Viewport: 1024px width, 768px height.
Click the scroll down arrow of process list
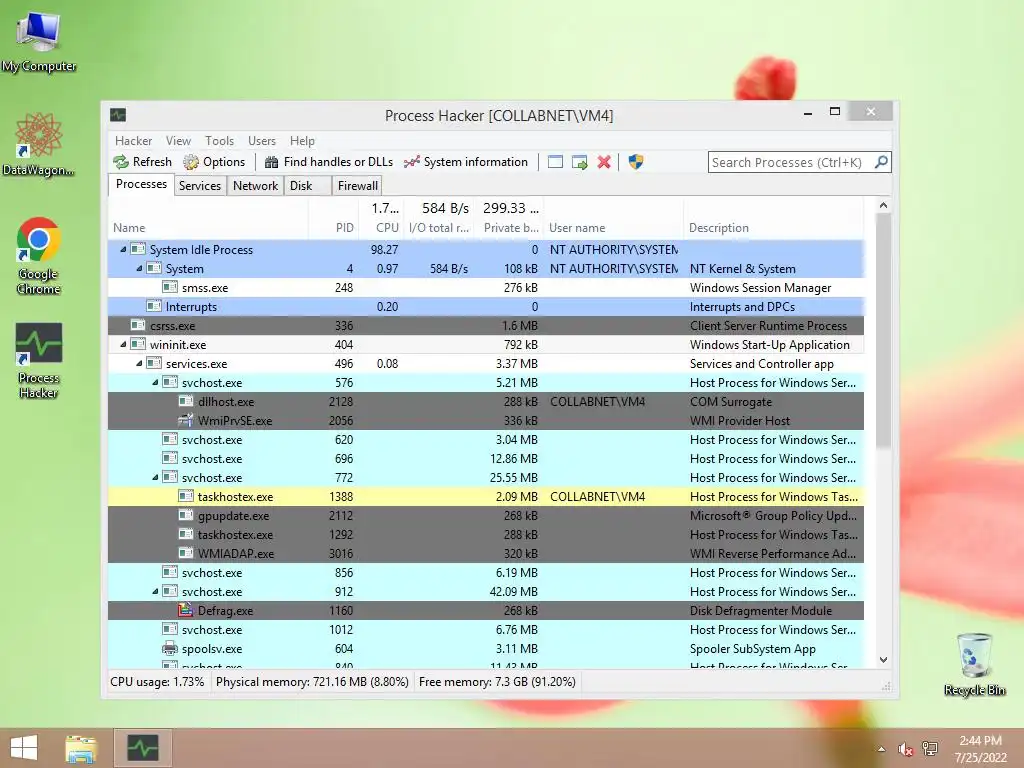(x=883, y=660)
